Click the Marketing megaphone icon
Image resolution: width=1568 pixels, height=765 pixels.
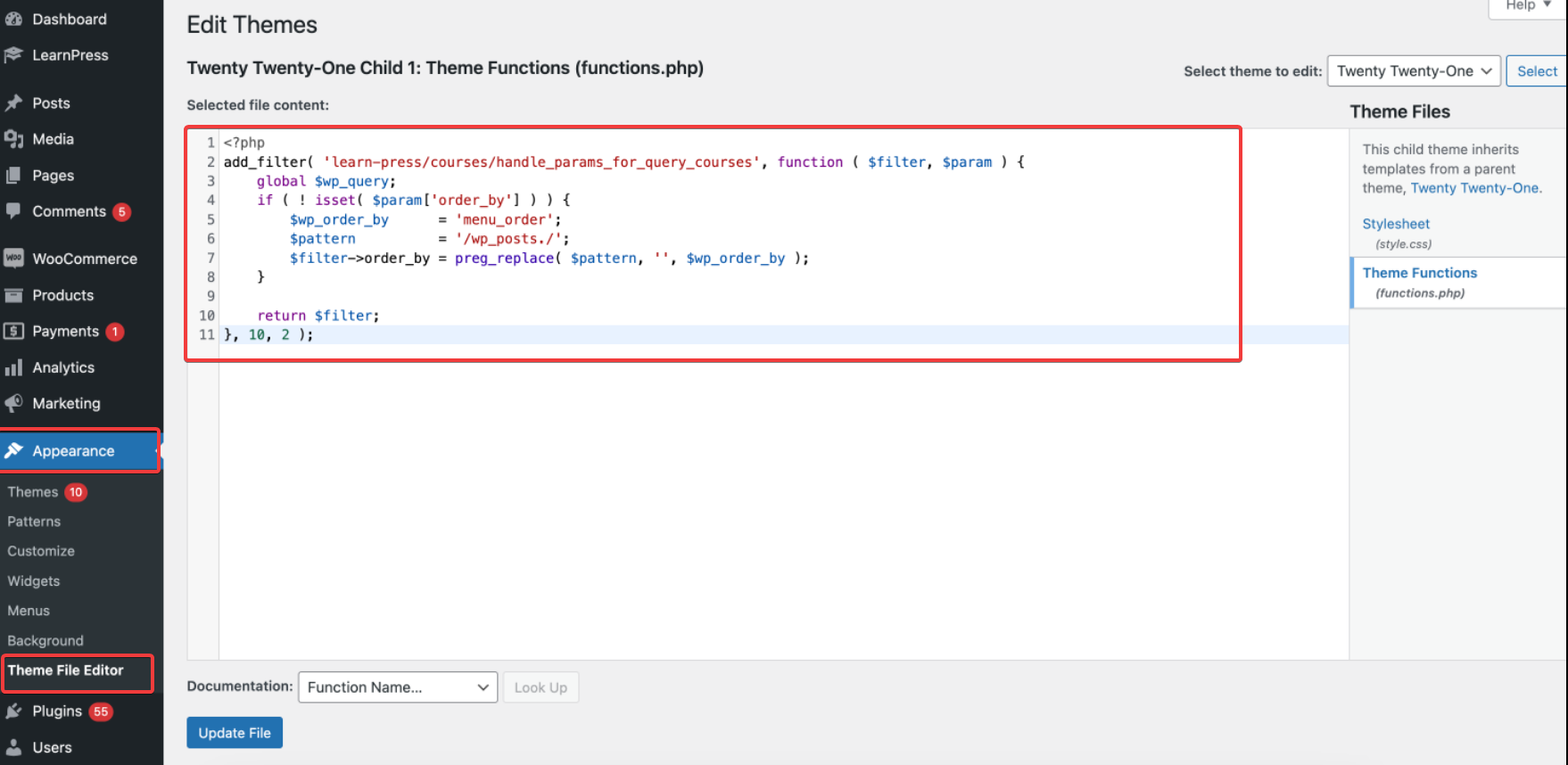coord(13,404)
